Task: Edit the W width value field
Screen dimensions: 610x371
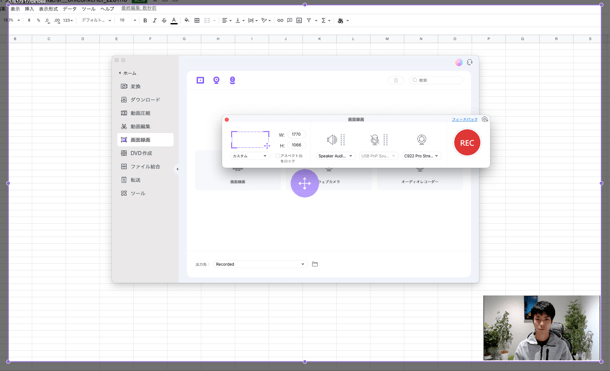Action: coord(296,135)
